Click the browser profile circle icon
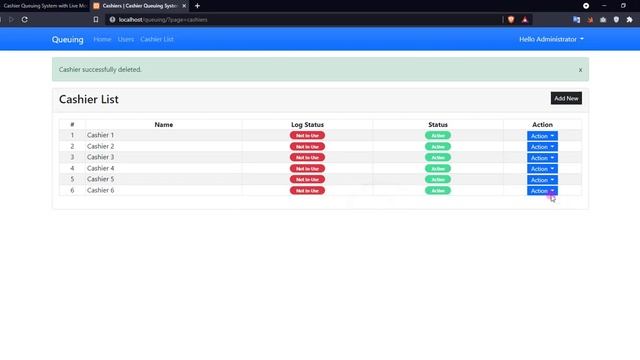Image resolution: width=640 pixels, height=360 pixels. coord(586,6)
